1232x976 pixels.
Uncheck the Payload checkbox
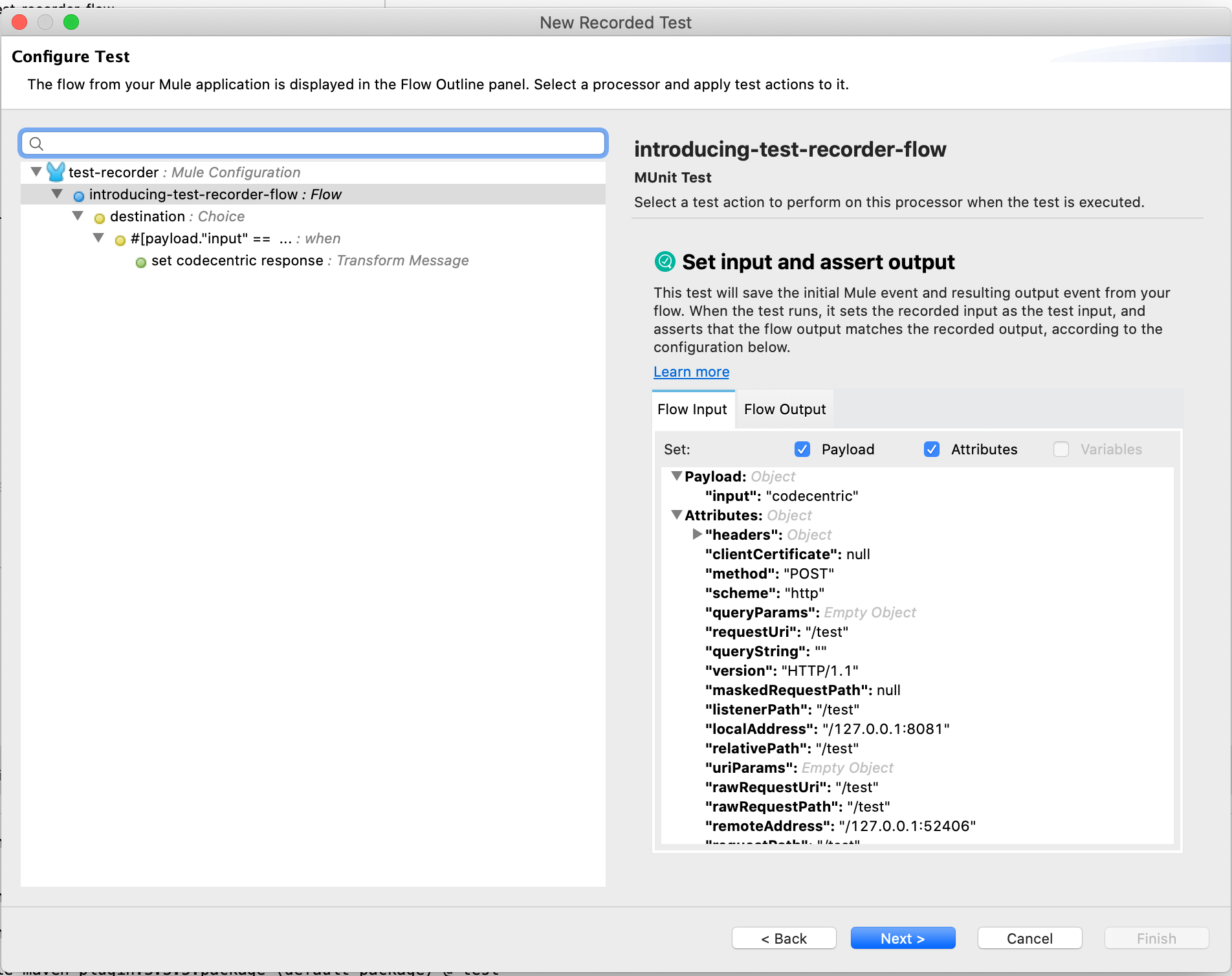point(802,449)
